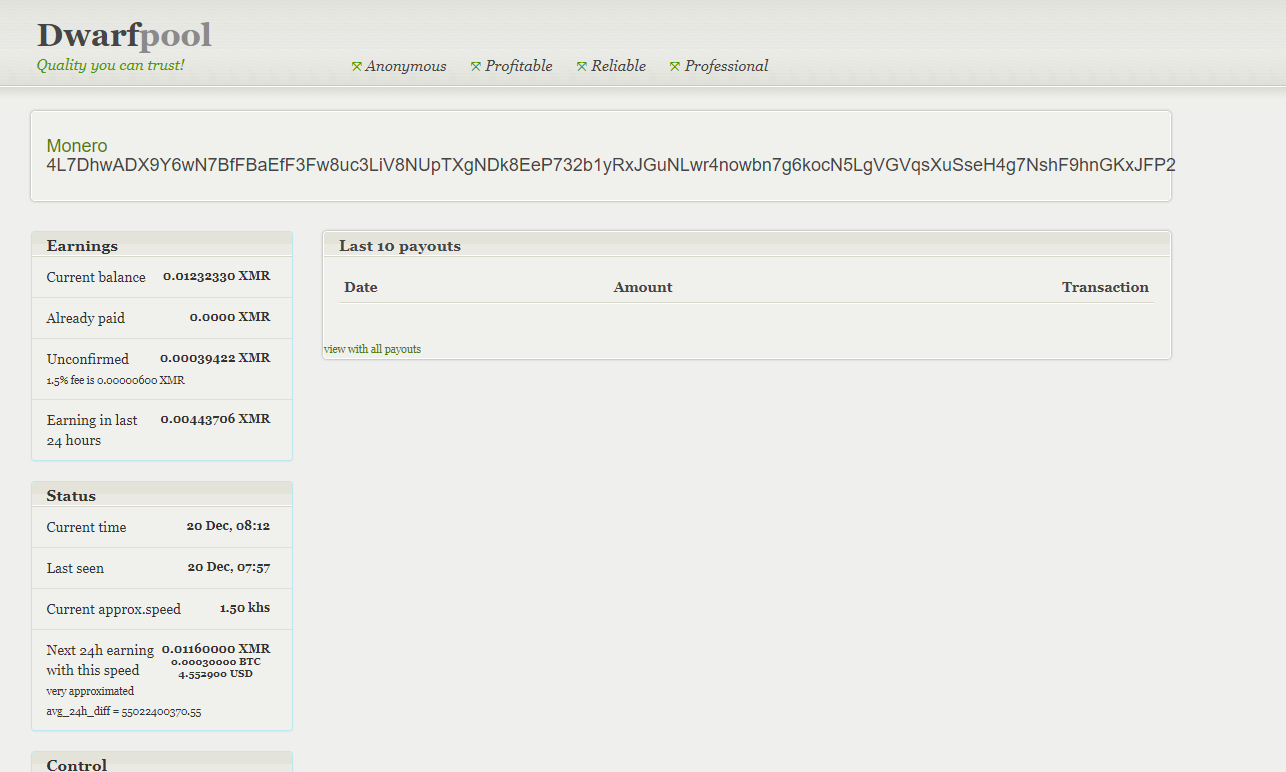Click the Unconfirmed XMR amount
The width and height of the screenshot is (1286, 772).
(x=215, y=358)
